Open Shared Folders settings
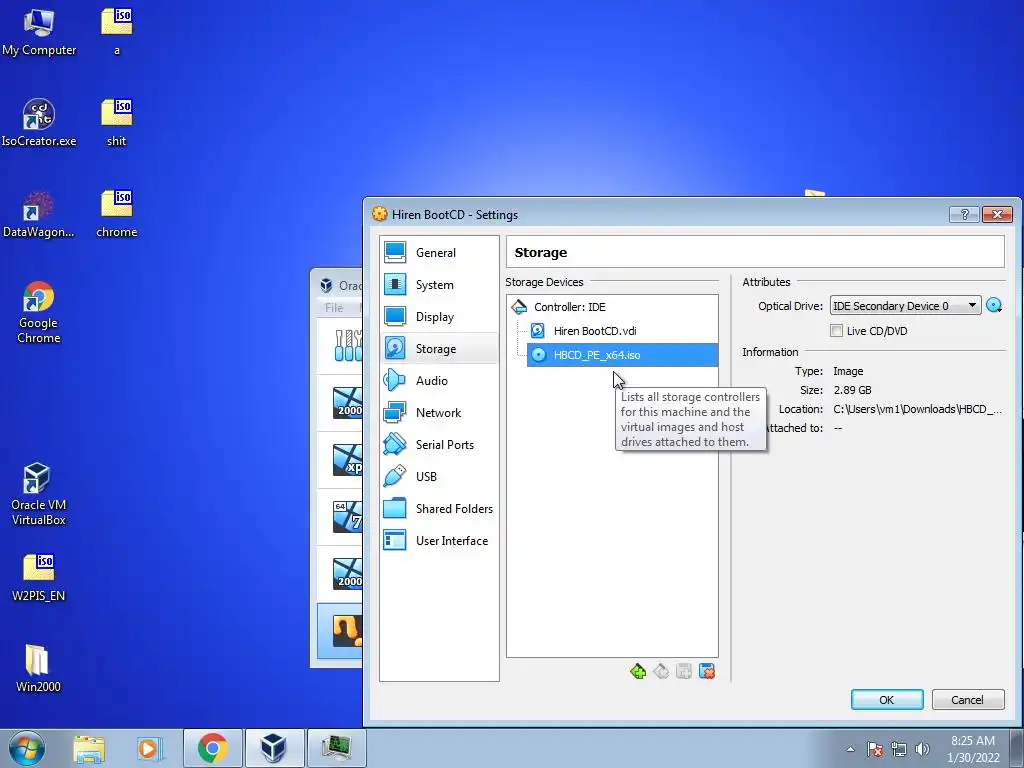1024x768 pixels. (439, 508)
